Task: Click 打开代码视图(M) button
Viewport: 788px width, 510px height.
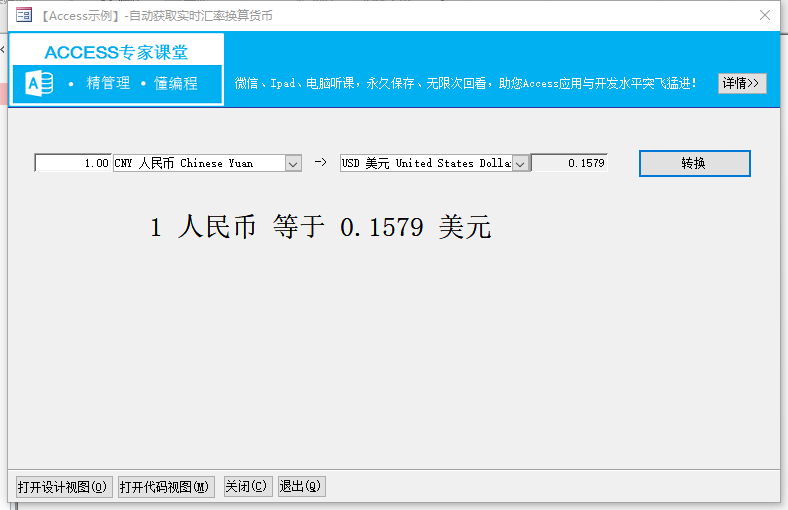Action: [x=166, y=487]
